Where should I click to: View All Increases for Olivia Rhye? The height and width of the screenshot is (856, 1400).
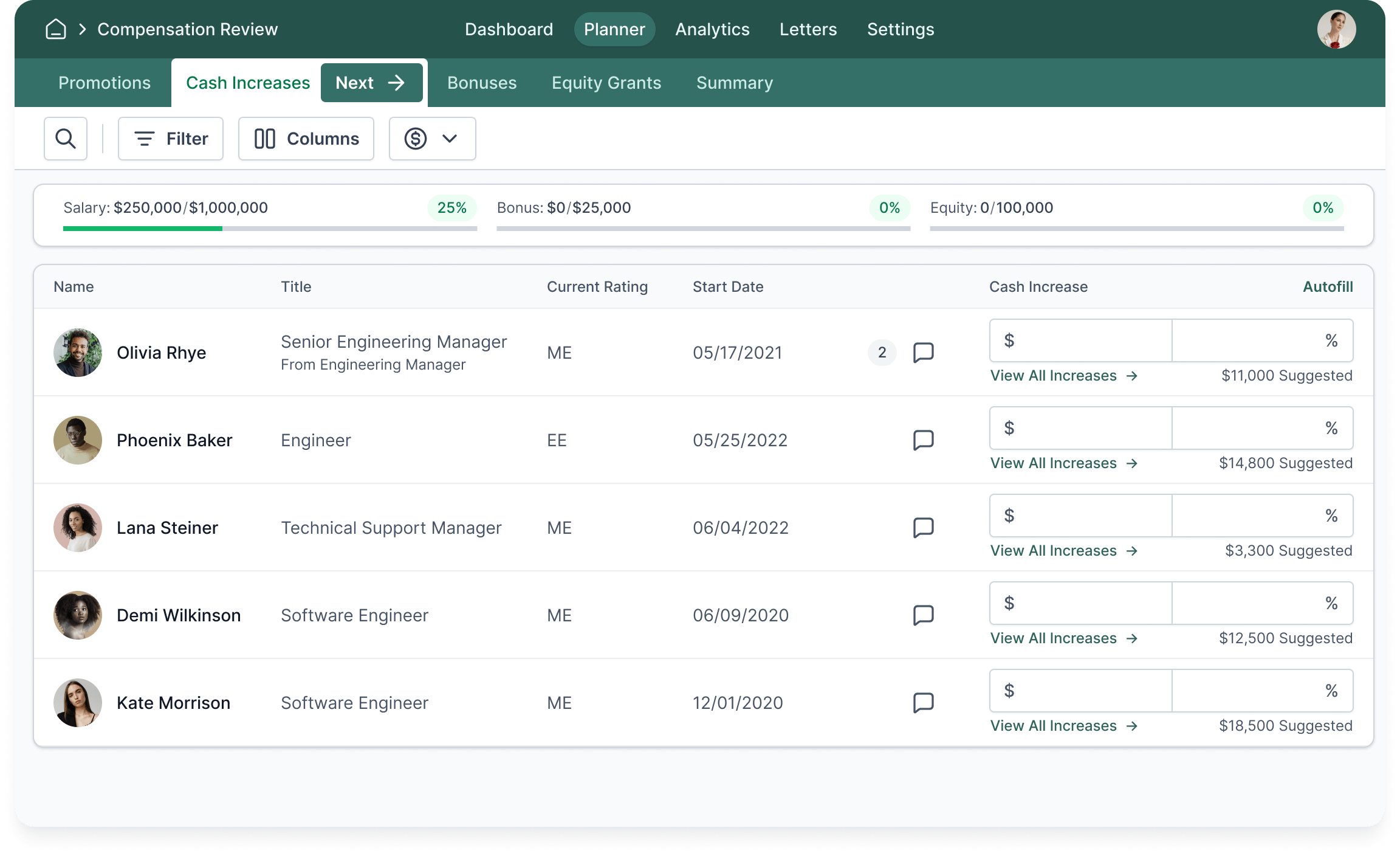pyautogui.click(x=1063, y=375)
